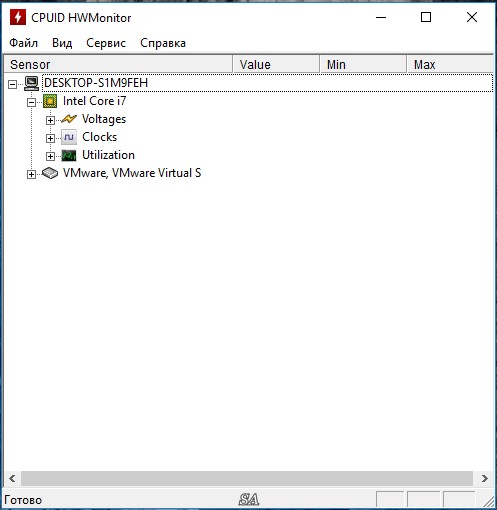
Task: Expand the Utilization node
Action: 50,156
